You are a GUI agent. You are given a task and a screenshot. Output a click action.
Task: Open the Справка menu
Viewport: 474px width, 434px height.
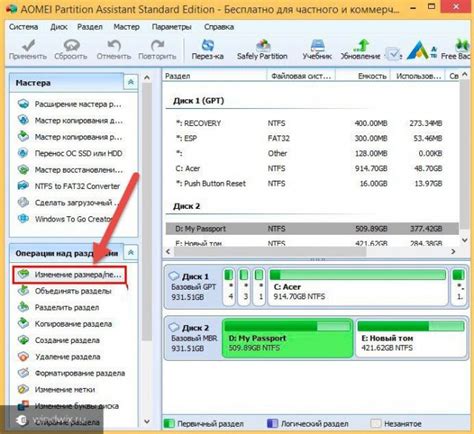coord(219,27)
